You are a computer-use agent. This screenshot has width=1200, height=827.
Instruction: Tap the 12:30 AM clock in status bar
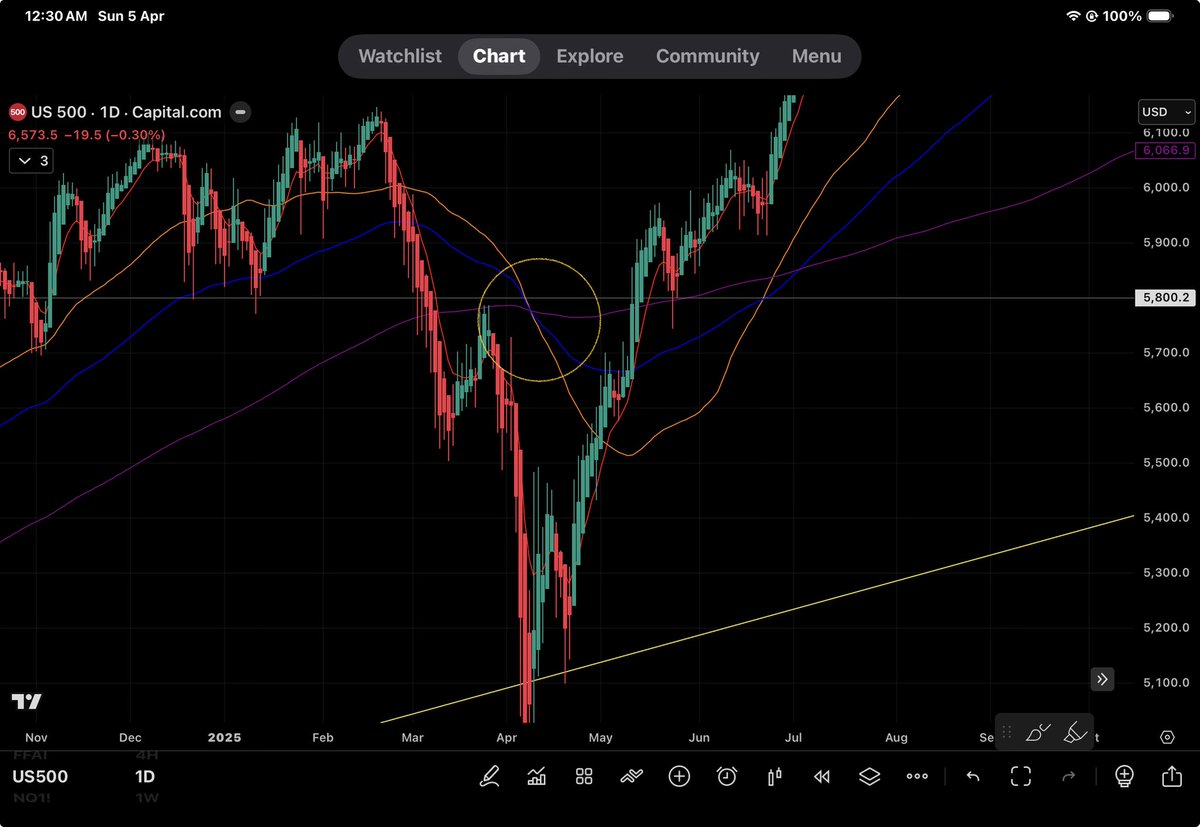(x=54, y=16)
